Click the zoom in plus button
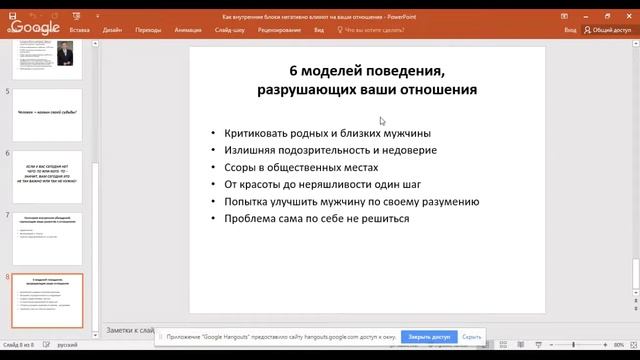 (x=605, y=345)
